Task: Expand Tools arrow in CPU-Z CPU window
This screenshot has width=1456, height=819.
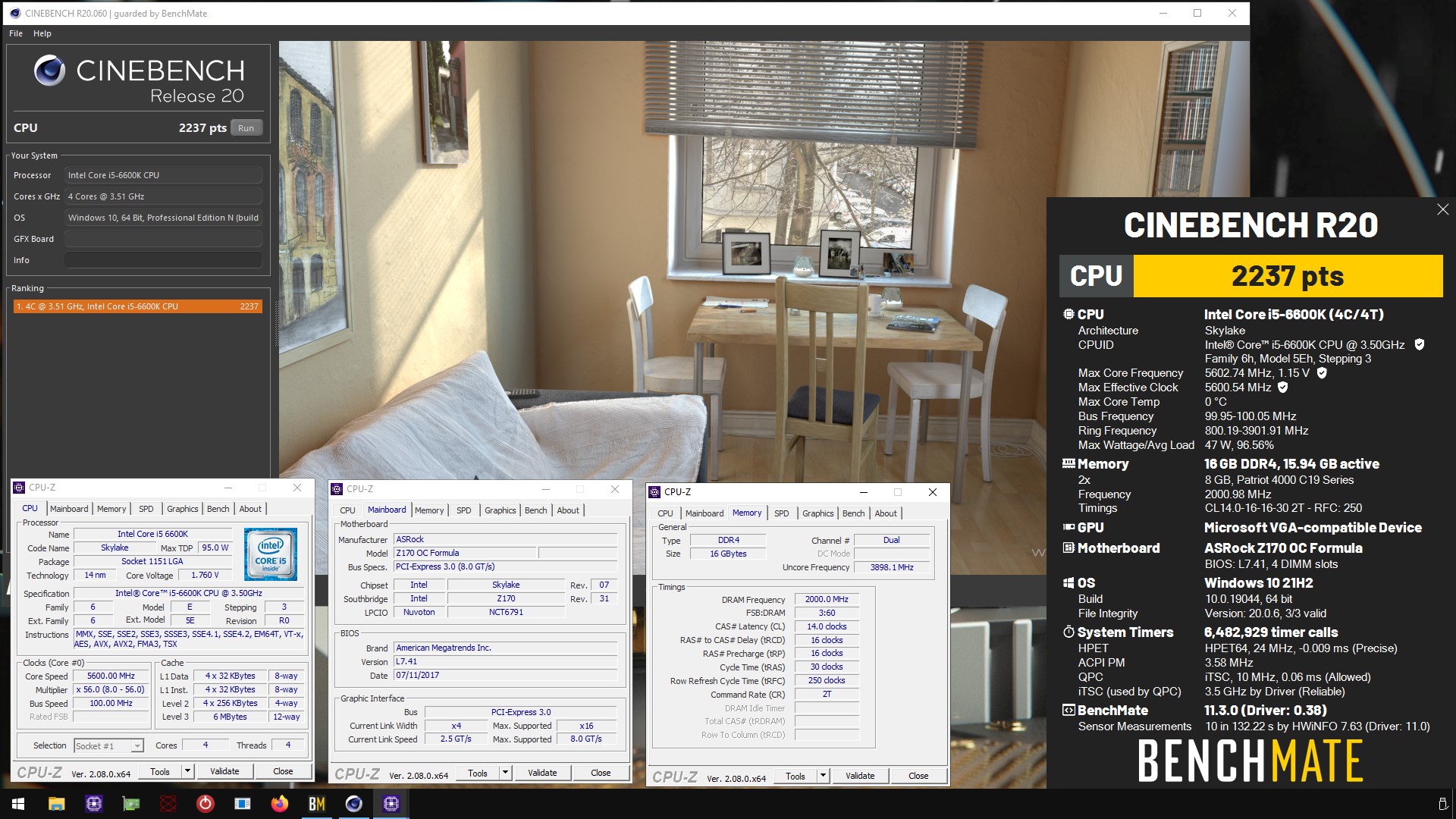Action: coord(187,771)
